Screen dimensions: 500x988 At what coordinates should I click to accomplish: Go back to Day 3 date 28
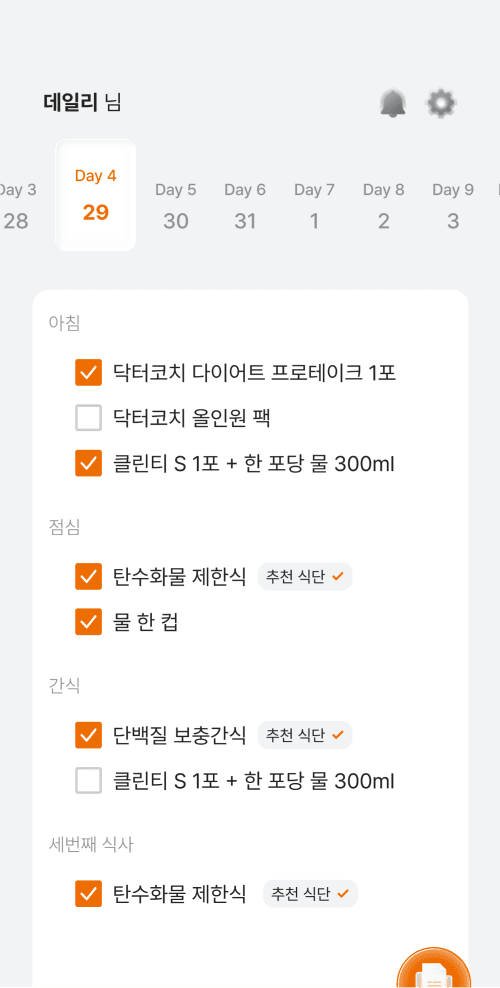[17, 205]
